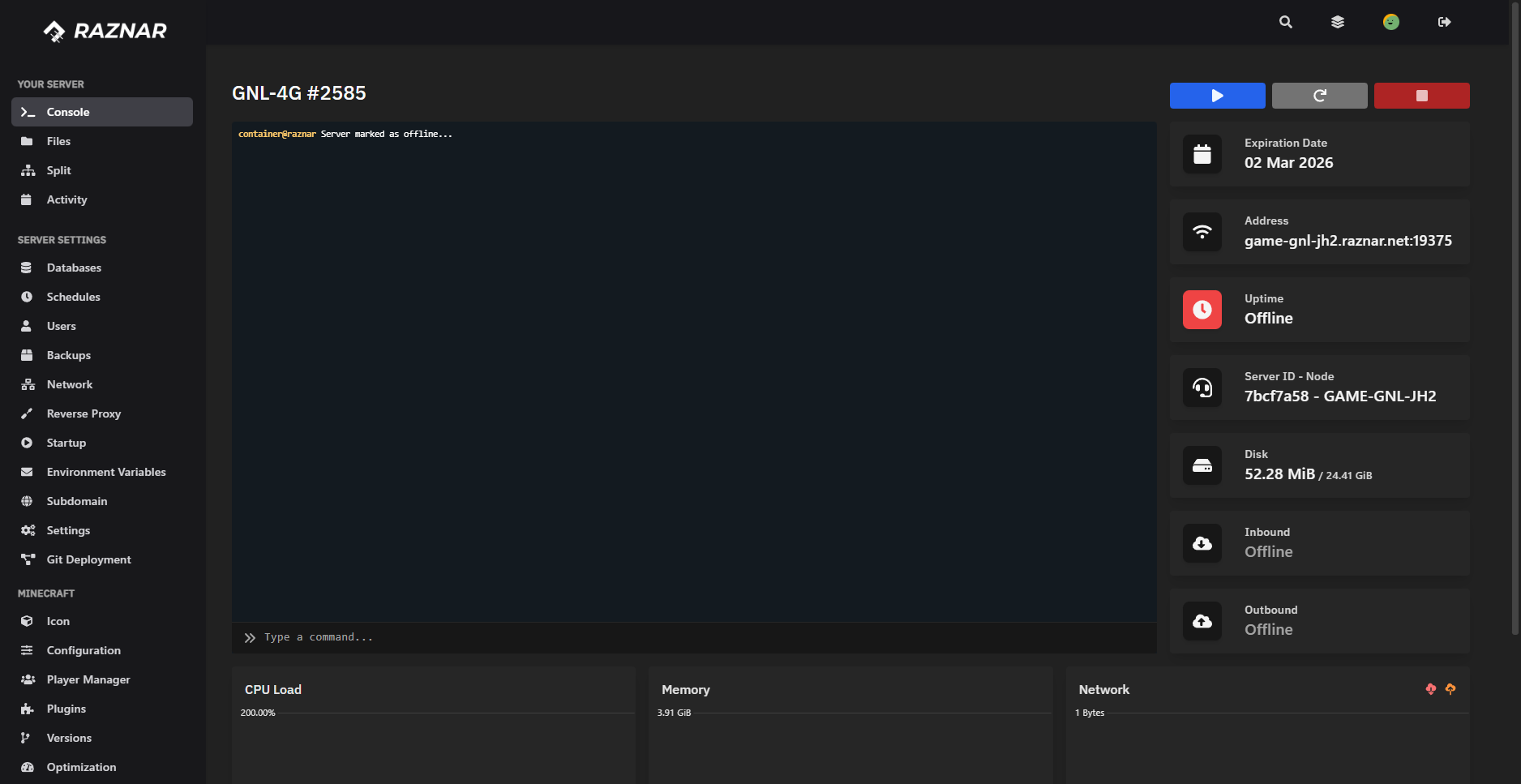Open Files in the sidebar
Image resolution: width=1521 pixels, height=784 pixels.
coord(58,141)
